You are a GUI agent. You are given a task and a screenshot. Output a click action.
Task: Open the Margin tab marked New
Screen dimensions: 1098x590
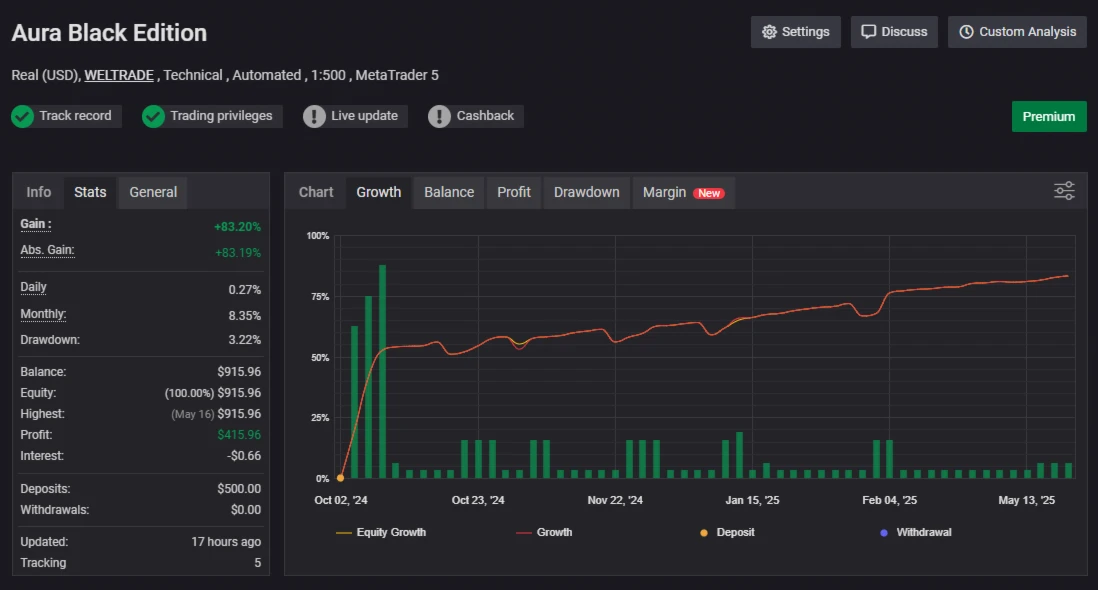click(x=683, y=192)
